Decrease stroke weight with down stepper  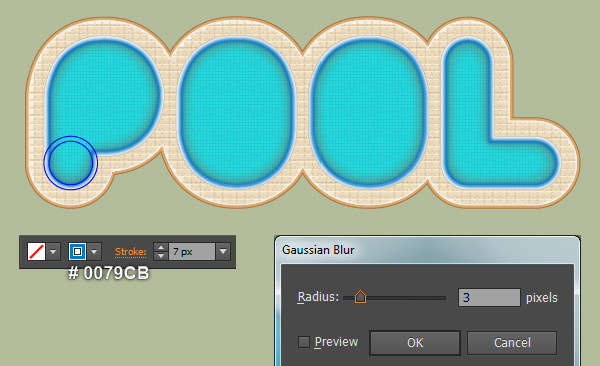coord(161,256)
